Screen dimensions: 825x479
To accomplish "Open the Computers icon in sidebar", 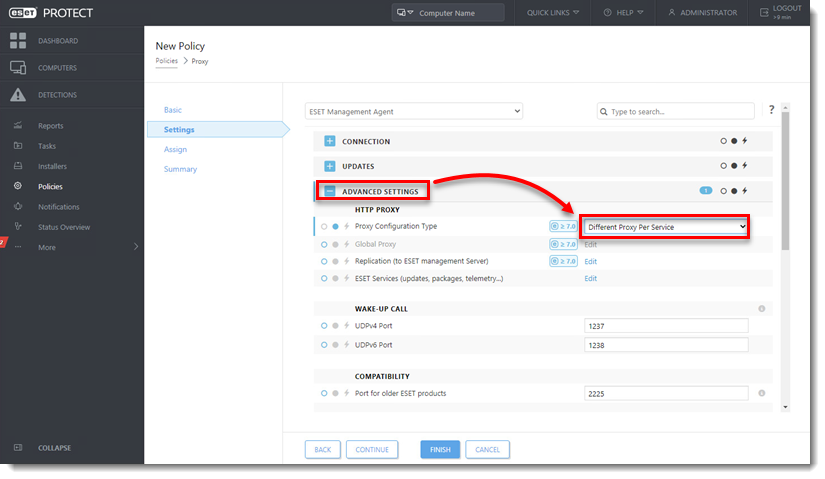I will [18, 67].
